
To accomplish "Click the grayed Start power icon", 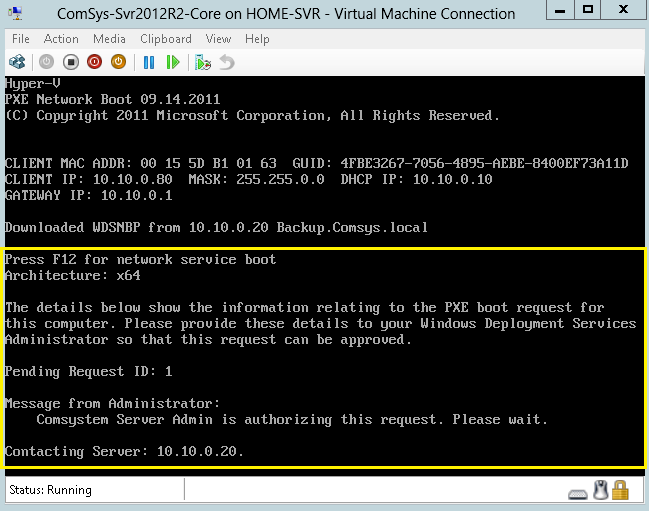I will coord(46,62).
